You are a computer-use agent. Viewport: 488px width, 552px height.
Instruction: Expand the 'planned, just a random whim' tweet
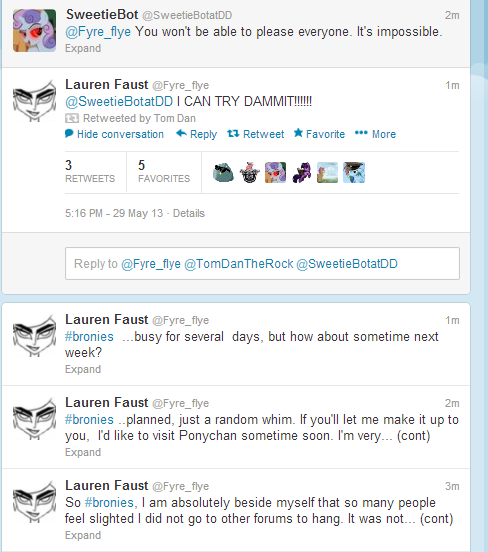(83, 452)
